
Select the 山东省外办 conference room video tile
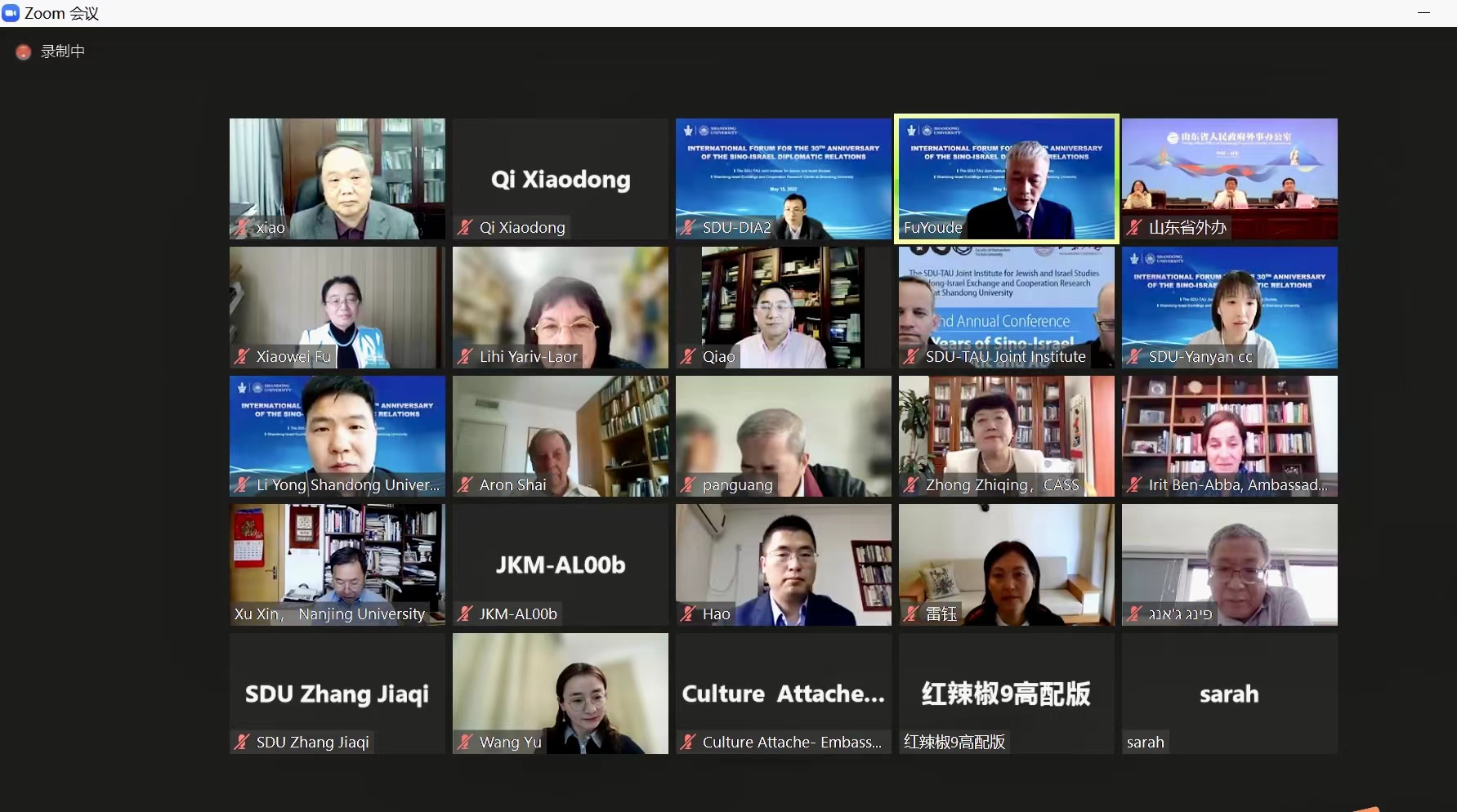1230,179
